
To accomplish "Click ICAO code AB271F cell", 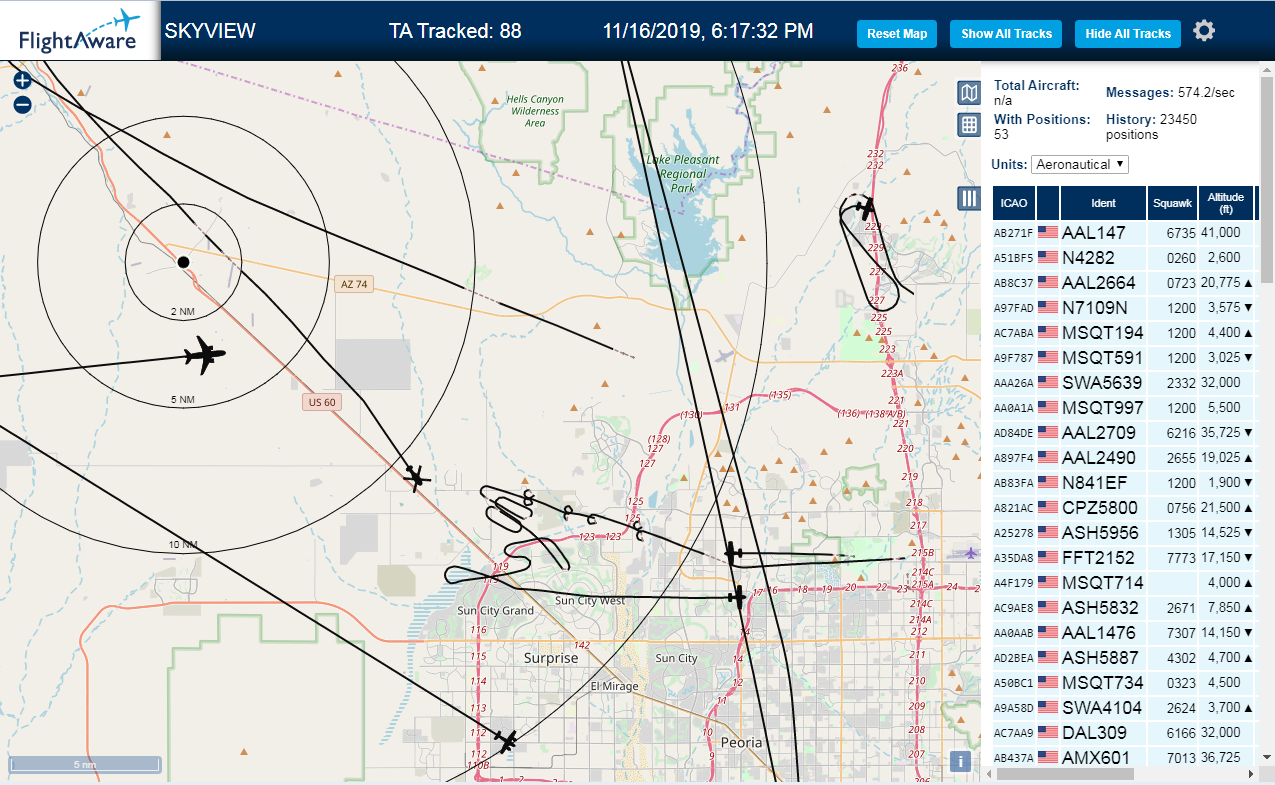I will [1014, 233].
